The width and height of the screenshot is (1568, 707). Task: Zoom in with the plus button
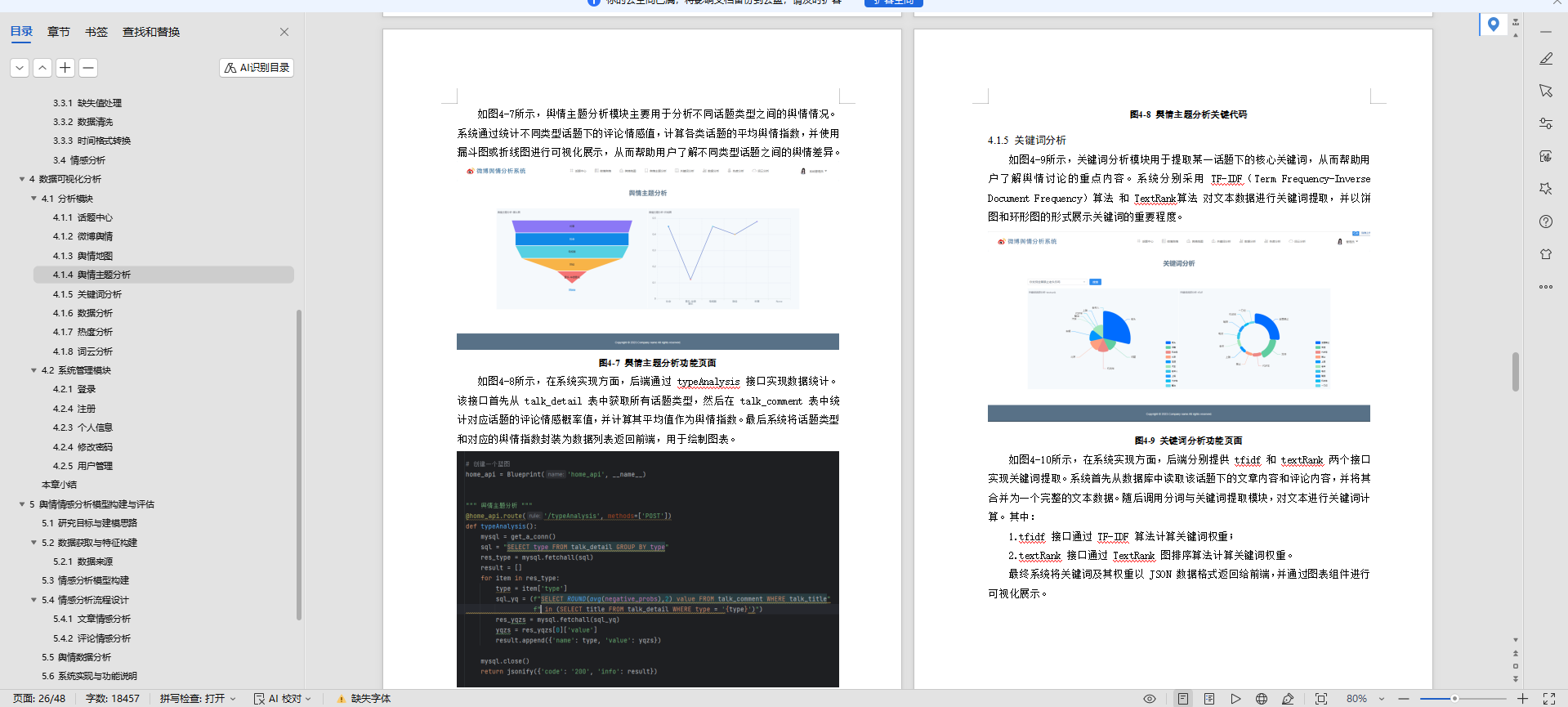(x=1523, y=699)
